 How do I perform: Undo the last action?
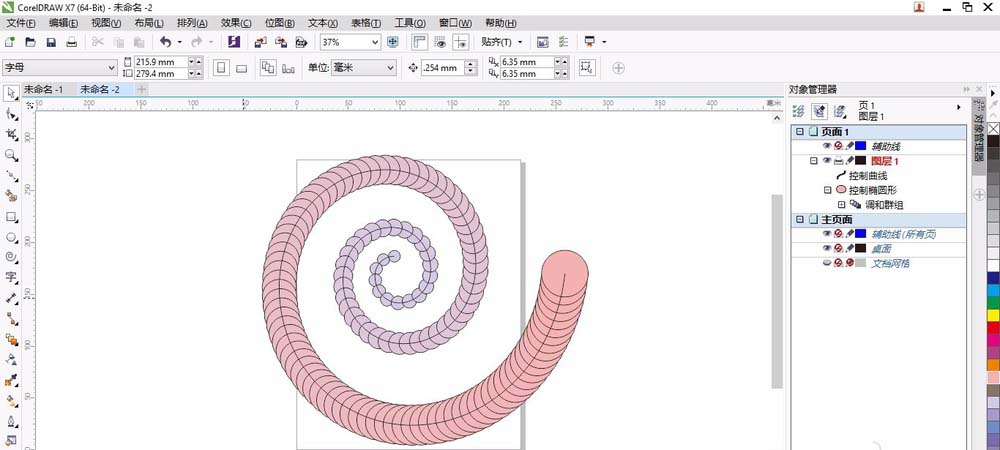[166, 42]
